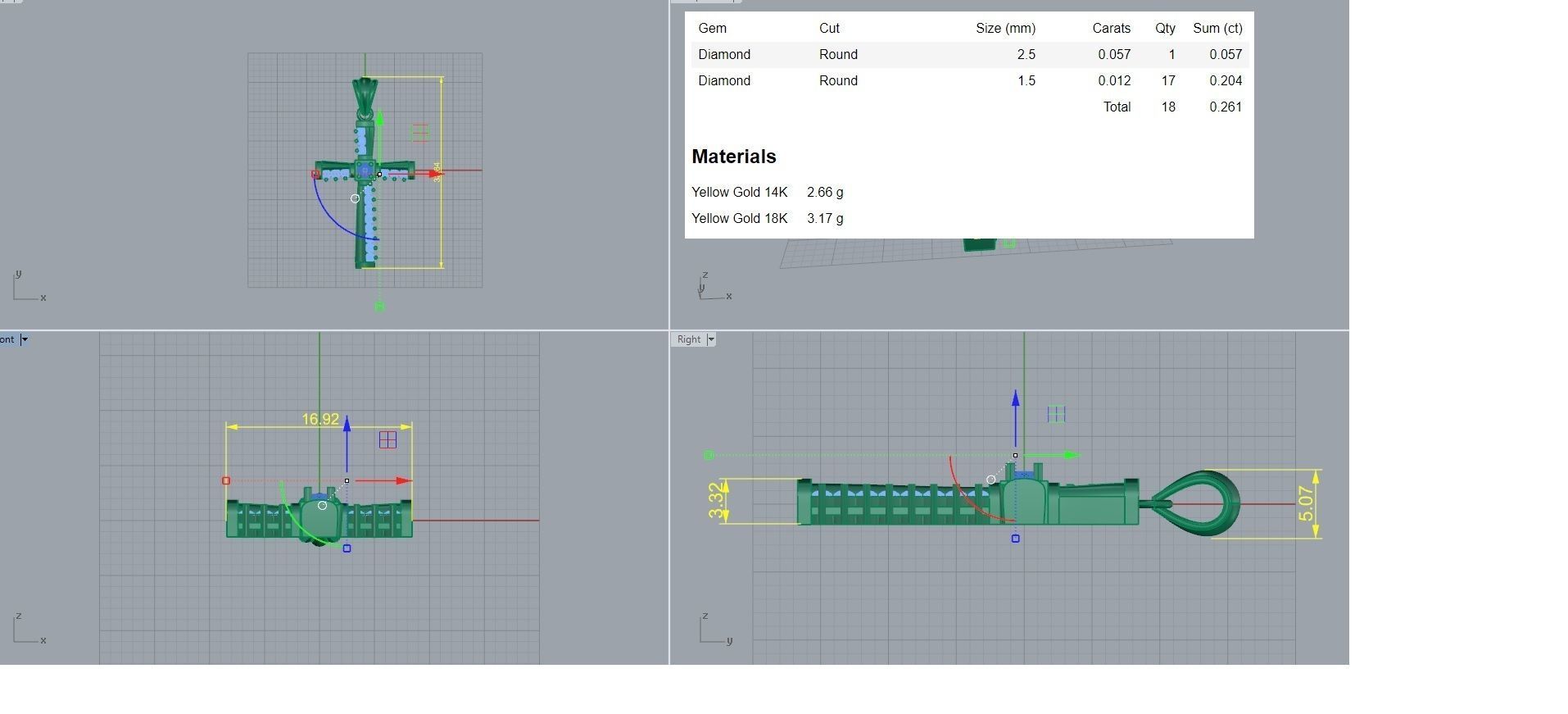Image resolution: width=1568 pixels, height=714 pixels.
Task: Select the Cut column header
Action: coord(829,28)
